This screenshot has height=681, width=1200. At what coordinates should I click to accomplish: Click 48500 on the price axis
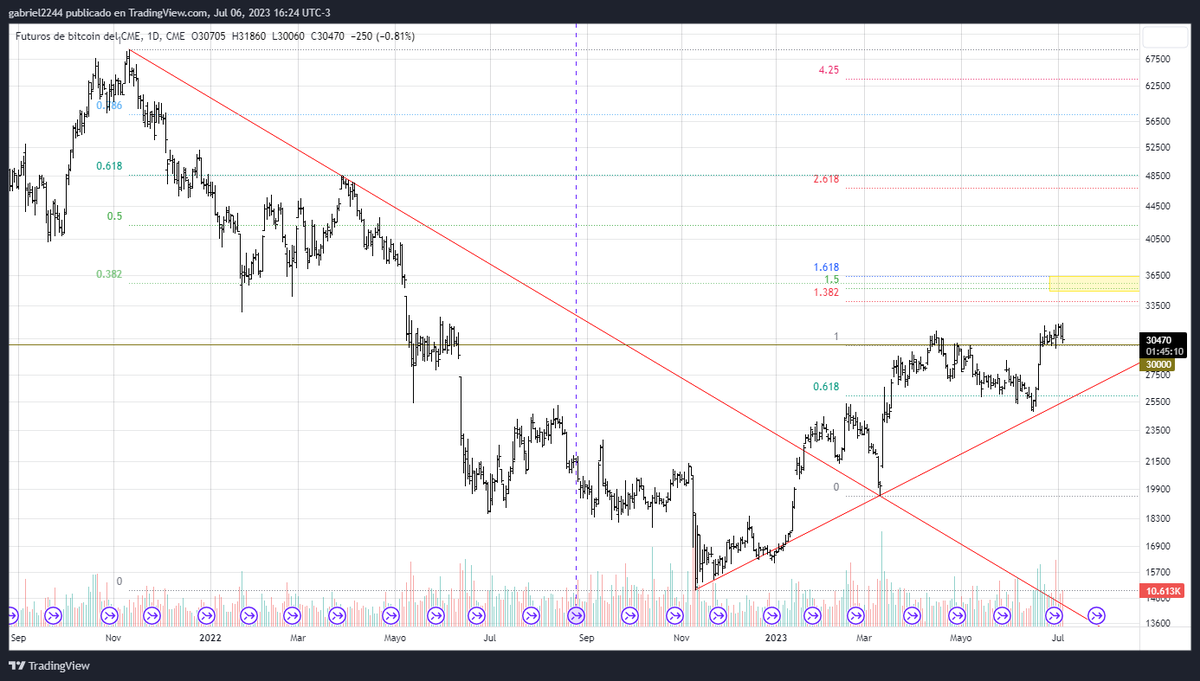pos(1160,176)
